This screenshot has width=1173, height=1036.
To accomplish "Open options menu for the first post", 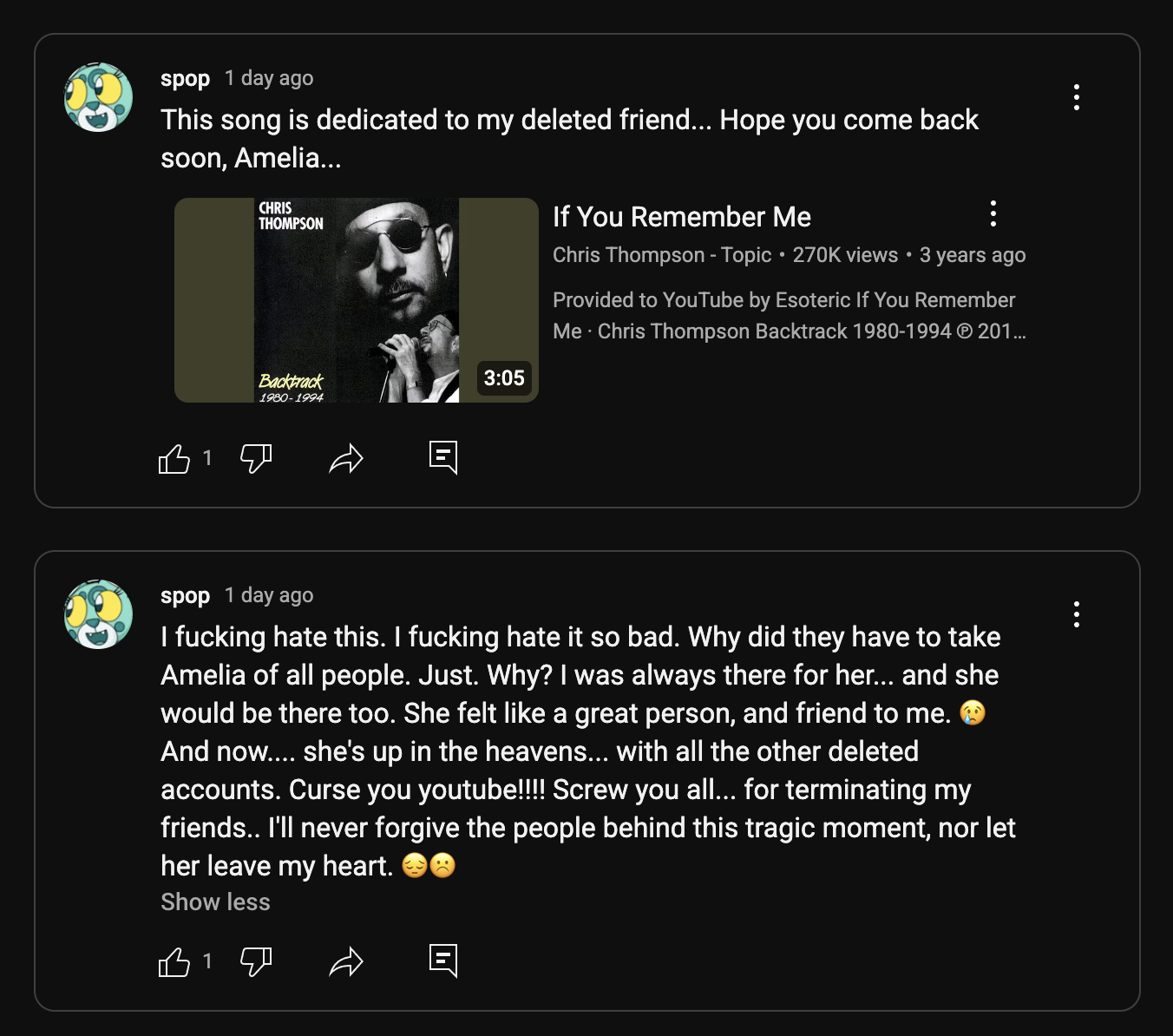I will (1076, 97).
